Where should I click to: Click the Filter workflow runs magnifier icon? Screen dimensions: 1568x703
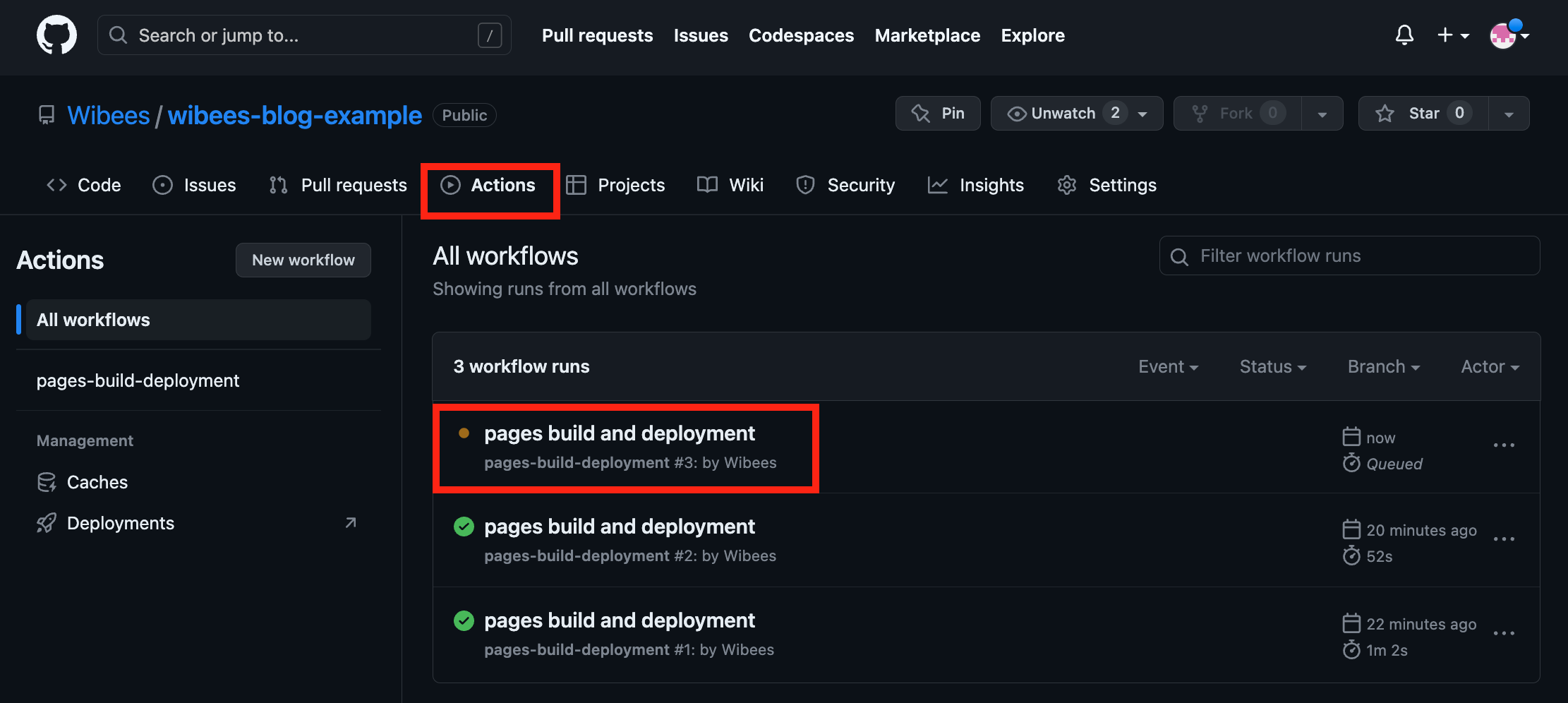point(1179,256)
